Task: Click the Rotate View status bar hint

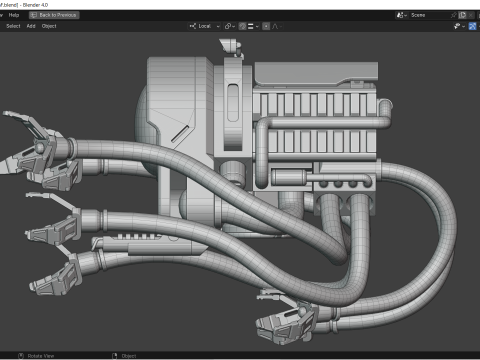Action: point(37,356)
